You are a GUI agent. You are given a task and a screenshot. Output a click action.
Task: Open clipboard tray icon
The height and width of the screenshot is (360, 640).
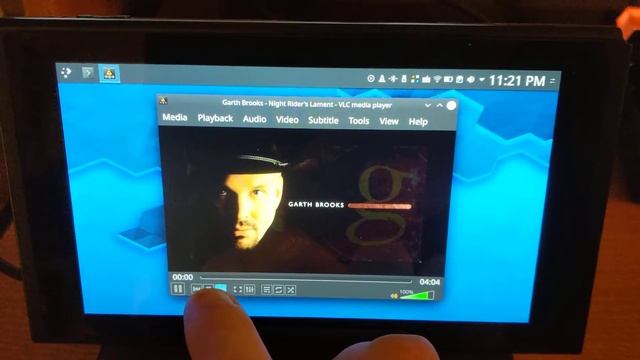(x=460, y=80)
